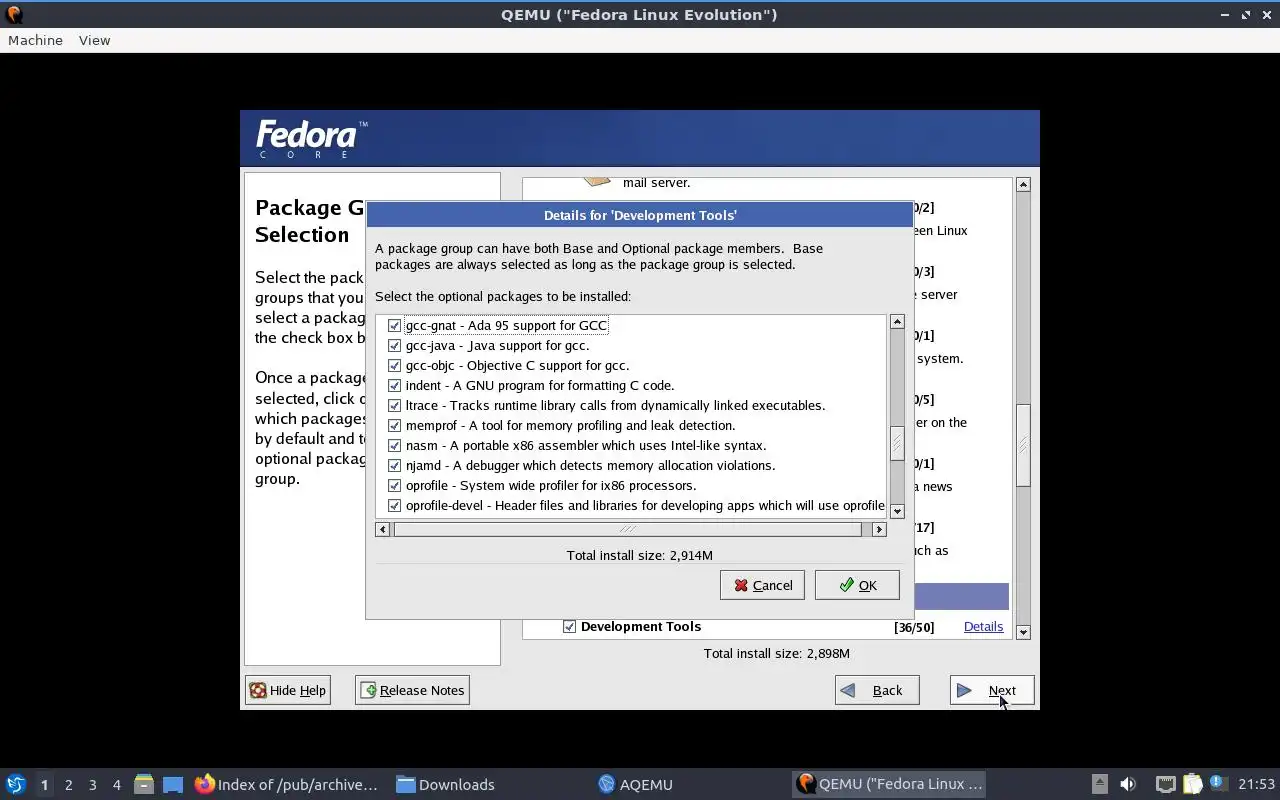Click the package list scroll-right arrow
Screen dimensions: 1280x800
click(x=879, y=529)
